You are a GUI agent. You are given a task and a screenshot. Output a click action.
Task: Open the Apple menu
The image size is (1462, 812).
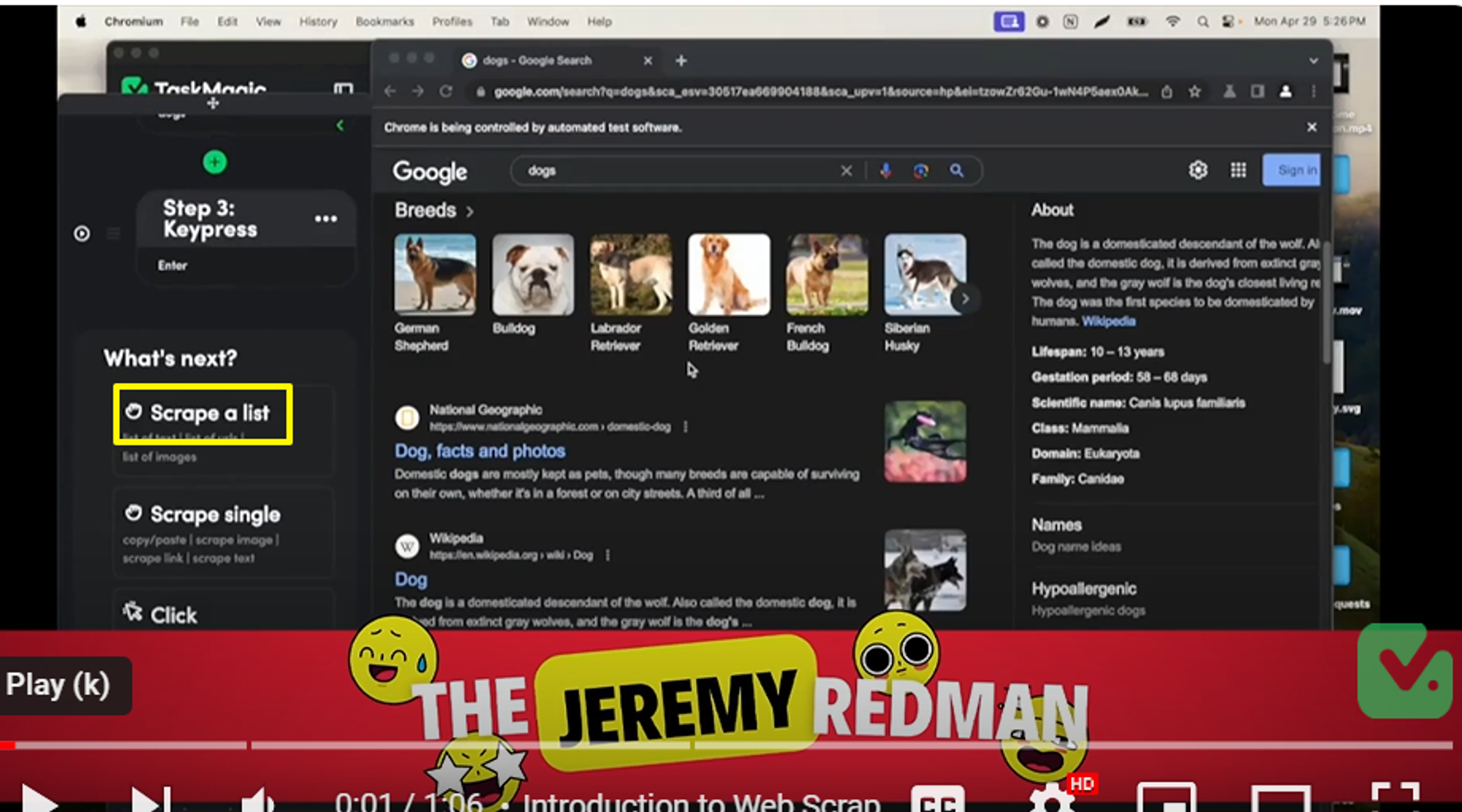81,22
